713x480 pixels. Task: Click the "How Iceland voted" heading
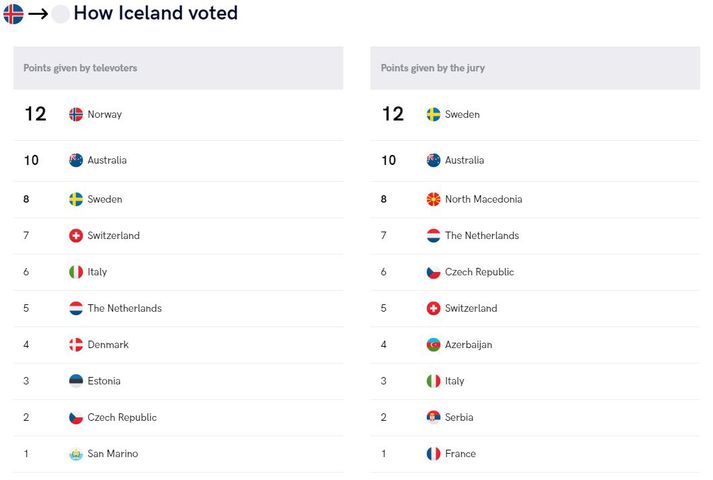click(x=155, y=14)
